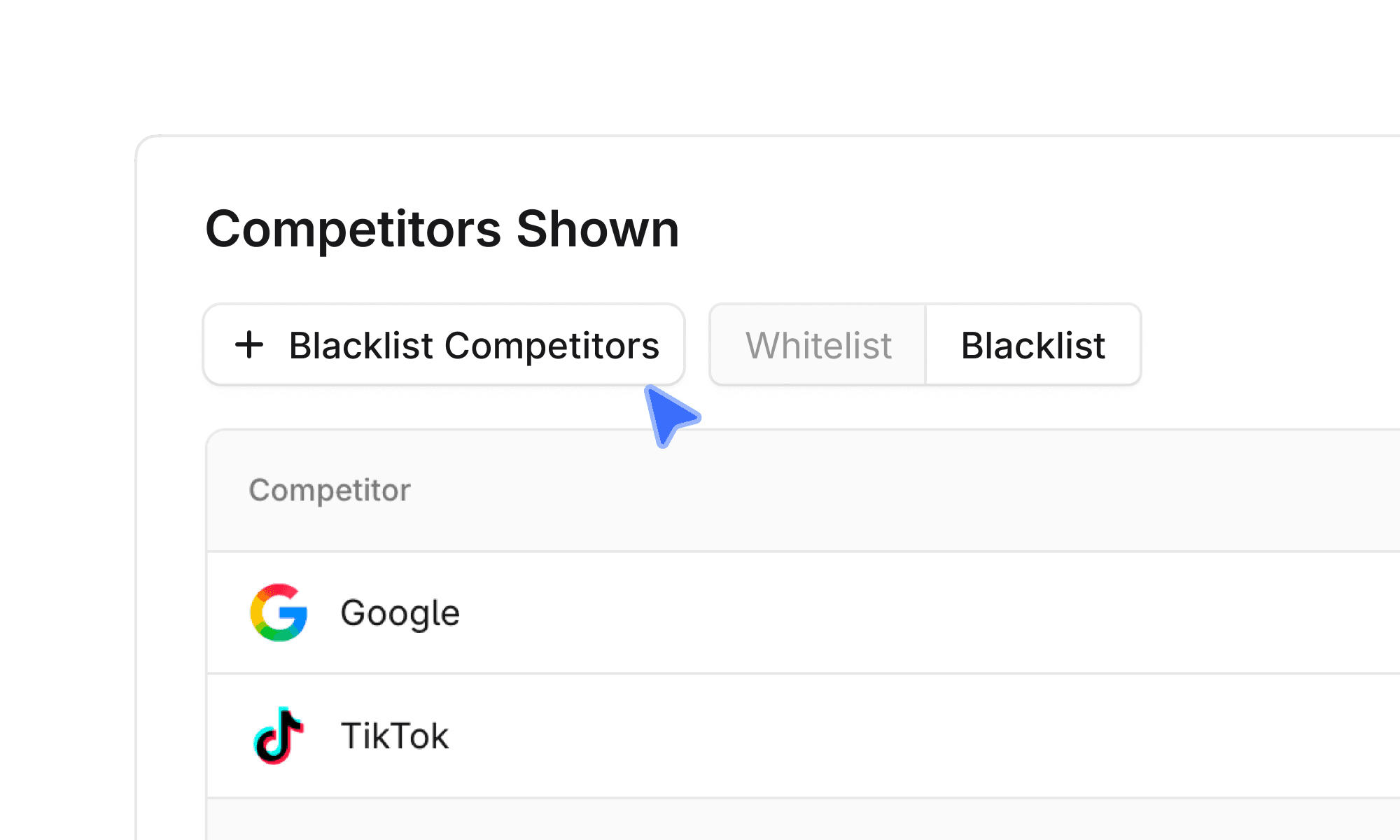The height and width of the screenshot is (840, 1400).
Task: Click the TikTok logo icon
Action: tap(279, 735)
